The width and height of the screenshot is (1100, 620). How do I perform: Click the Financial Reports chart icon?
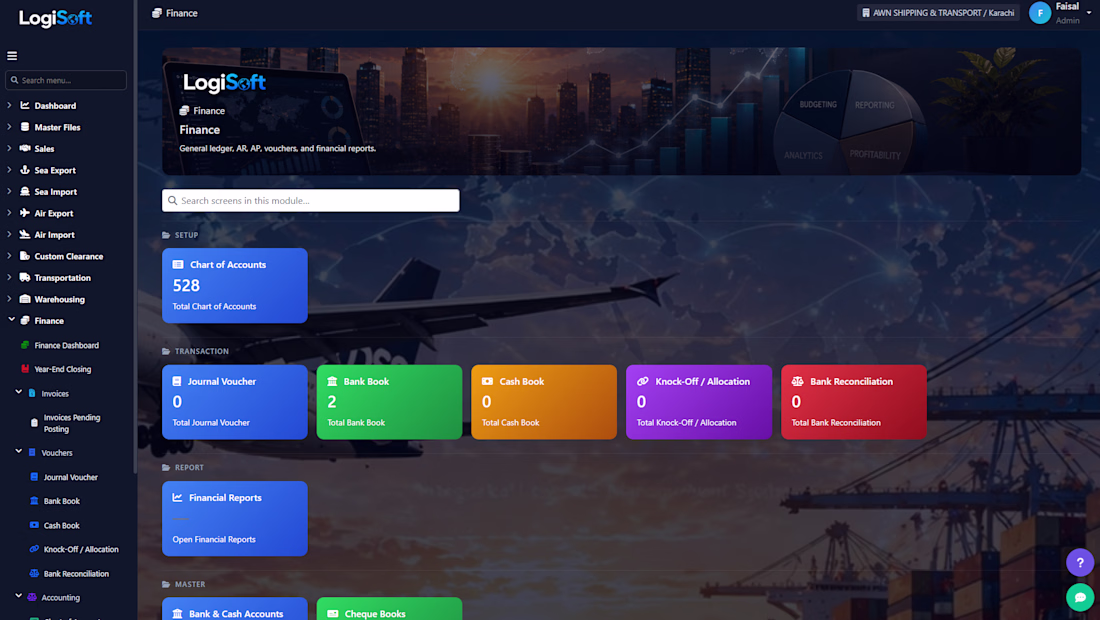click(177, 497)
